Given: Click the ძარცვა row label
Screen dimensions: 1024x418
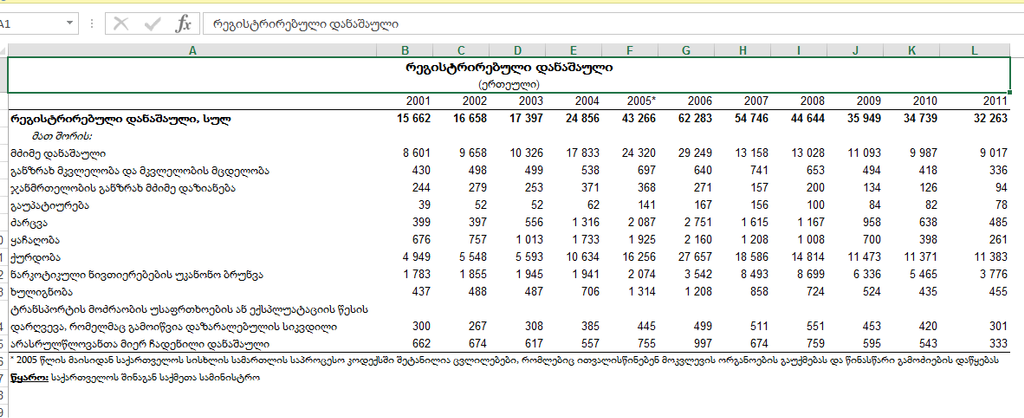Looking at the screenshot, I should 29,223.
